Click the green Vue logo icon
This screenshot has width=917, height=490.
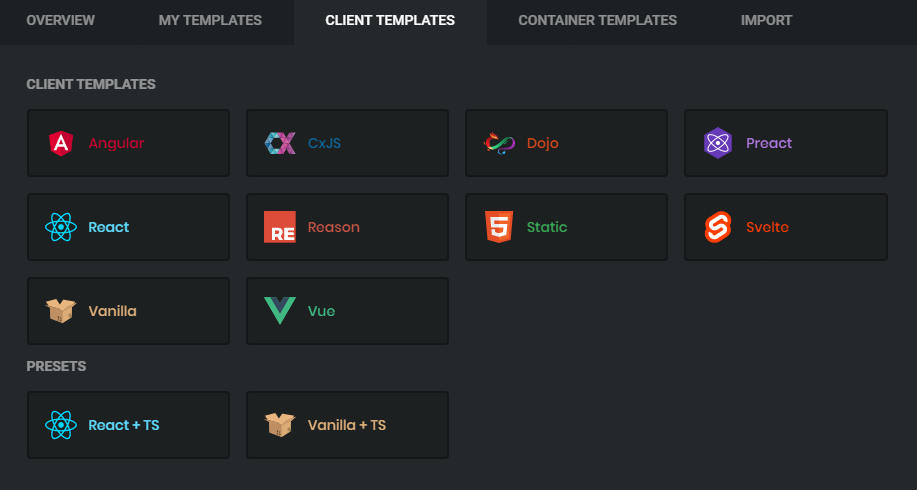pyautogui.click(x=280, y=311)
